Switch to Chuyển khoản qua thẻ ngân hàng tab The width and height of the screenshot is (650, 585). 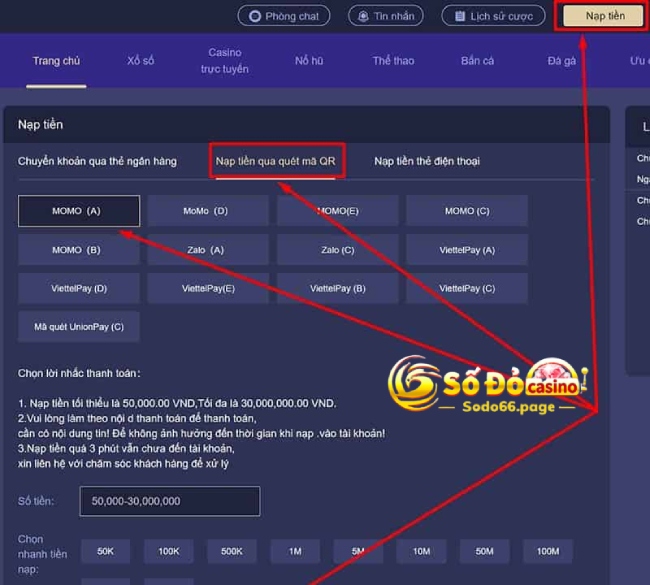tap(97, 161)
